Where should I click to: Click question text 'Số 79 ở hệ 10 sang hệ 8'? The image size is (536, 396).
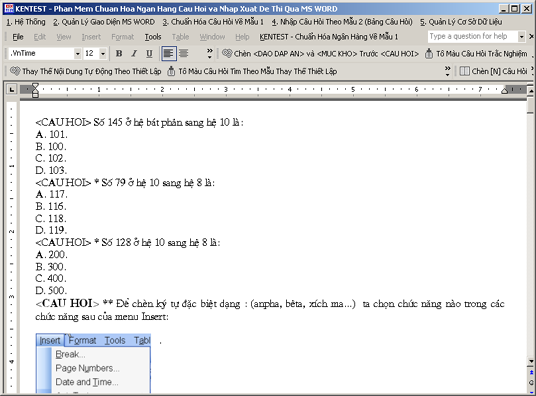[x=152, y=183]
